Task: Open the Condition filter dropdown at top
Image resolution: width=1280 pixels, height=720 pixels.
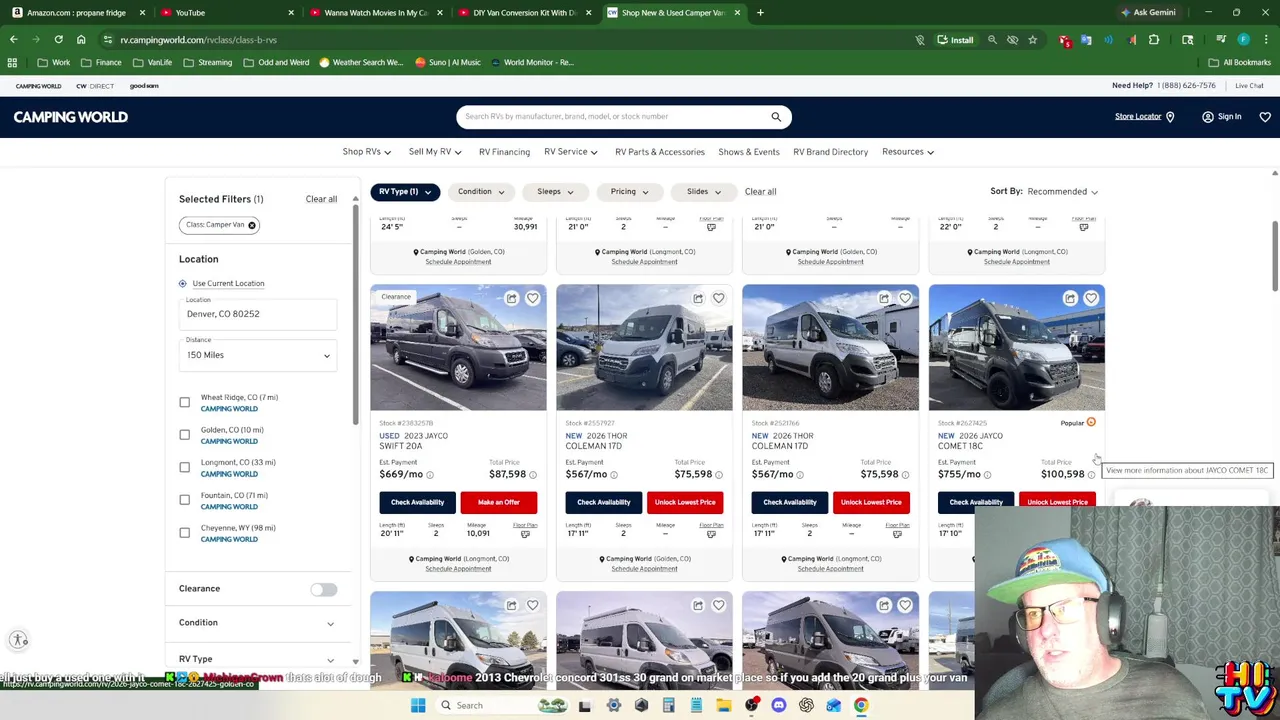Action: tap(481, 192)
